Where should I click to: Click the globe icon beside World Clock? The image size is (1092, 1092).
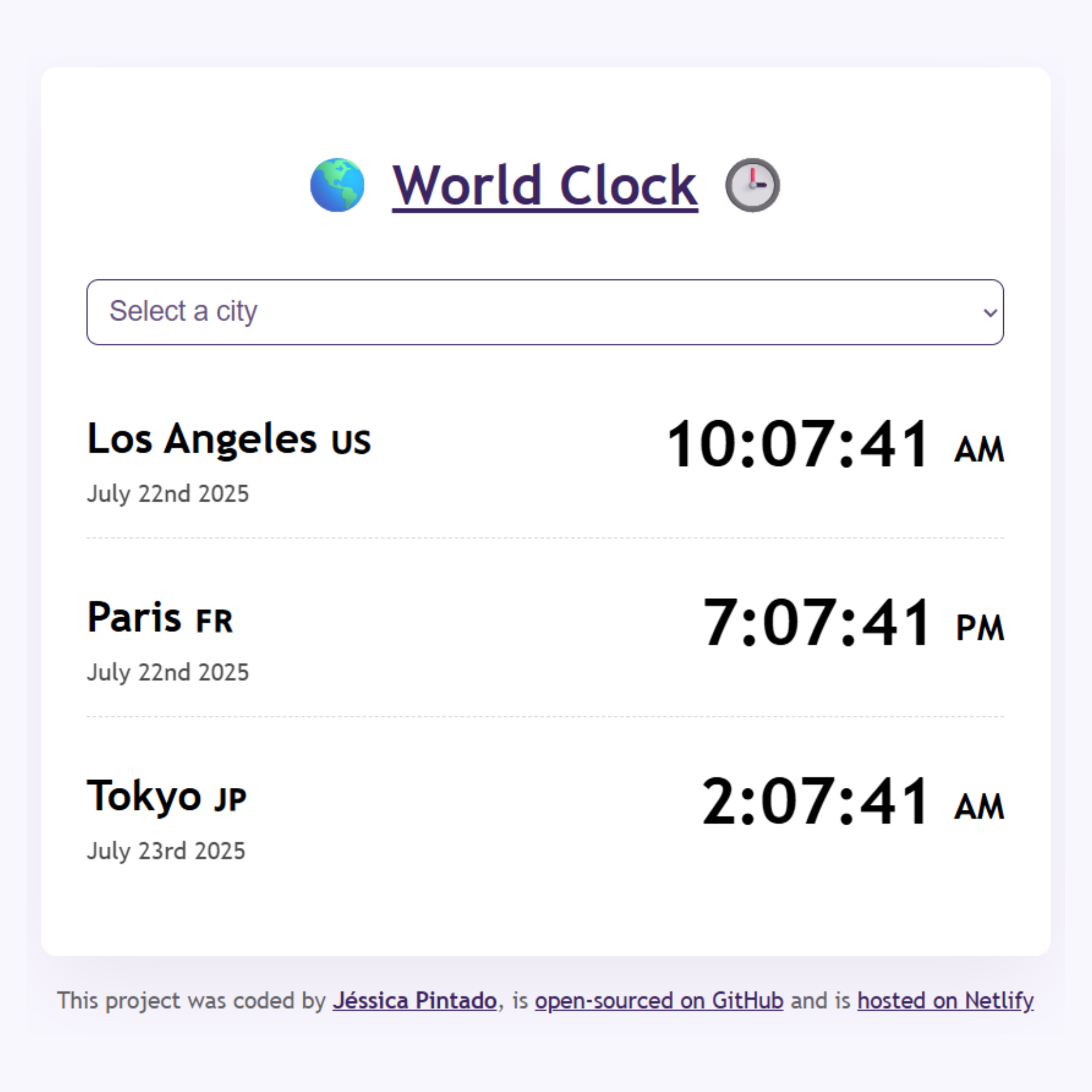tap(338, 184)
